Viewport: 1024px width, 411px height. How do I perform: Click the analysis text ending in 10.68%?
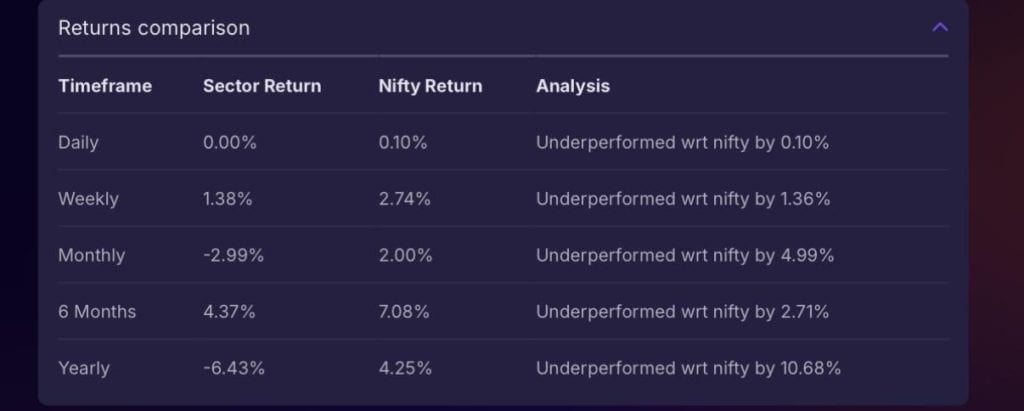(688, 368)
